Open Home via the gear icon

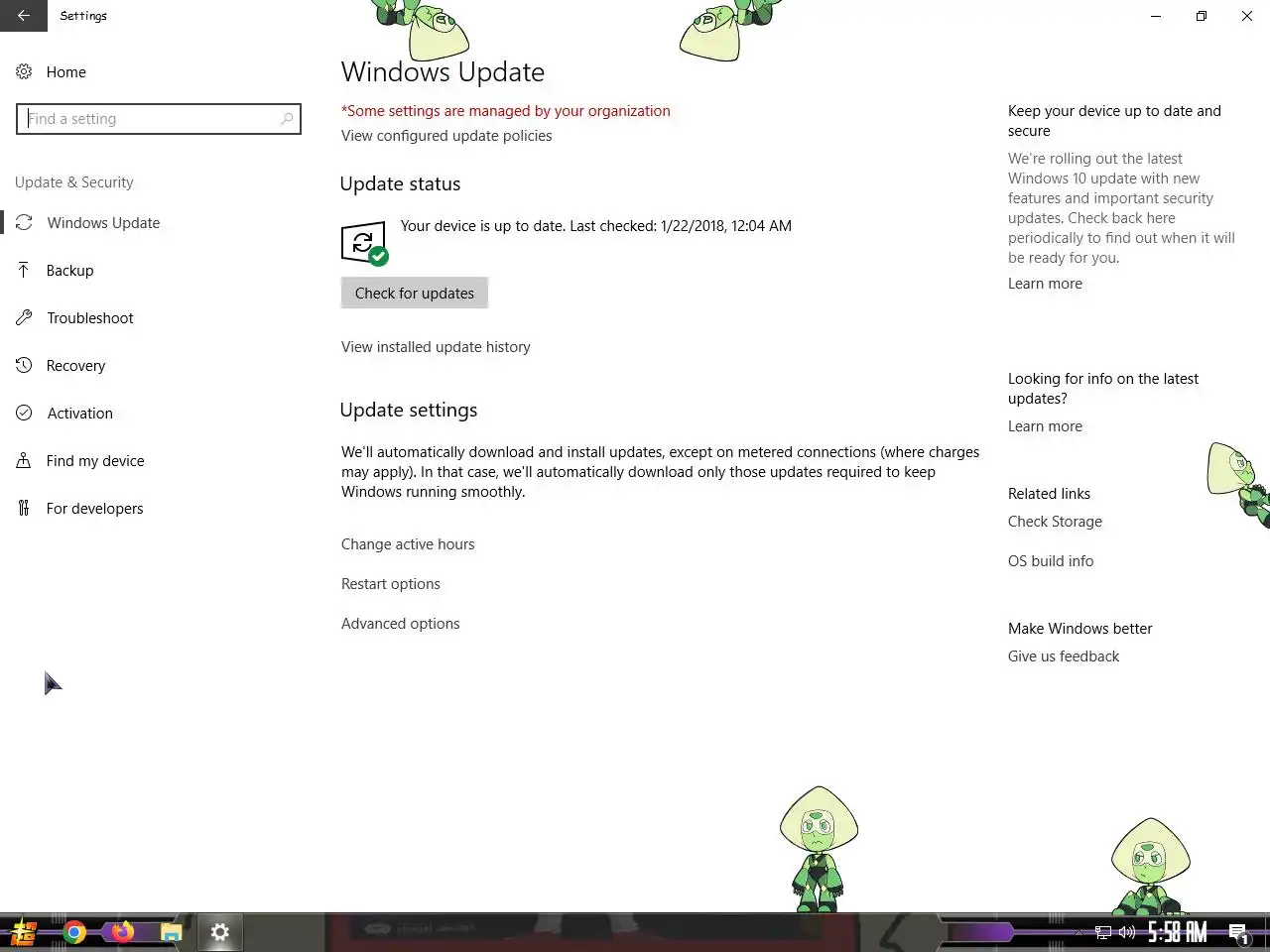[24, 71]
